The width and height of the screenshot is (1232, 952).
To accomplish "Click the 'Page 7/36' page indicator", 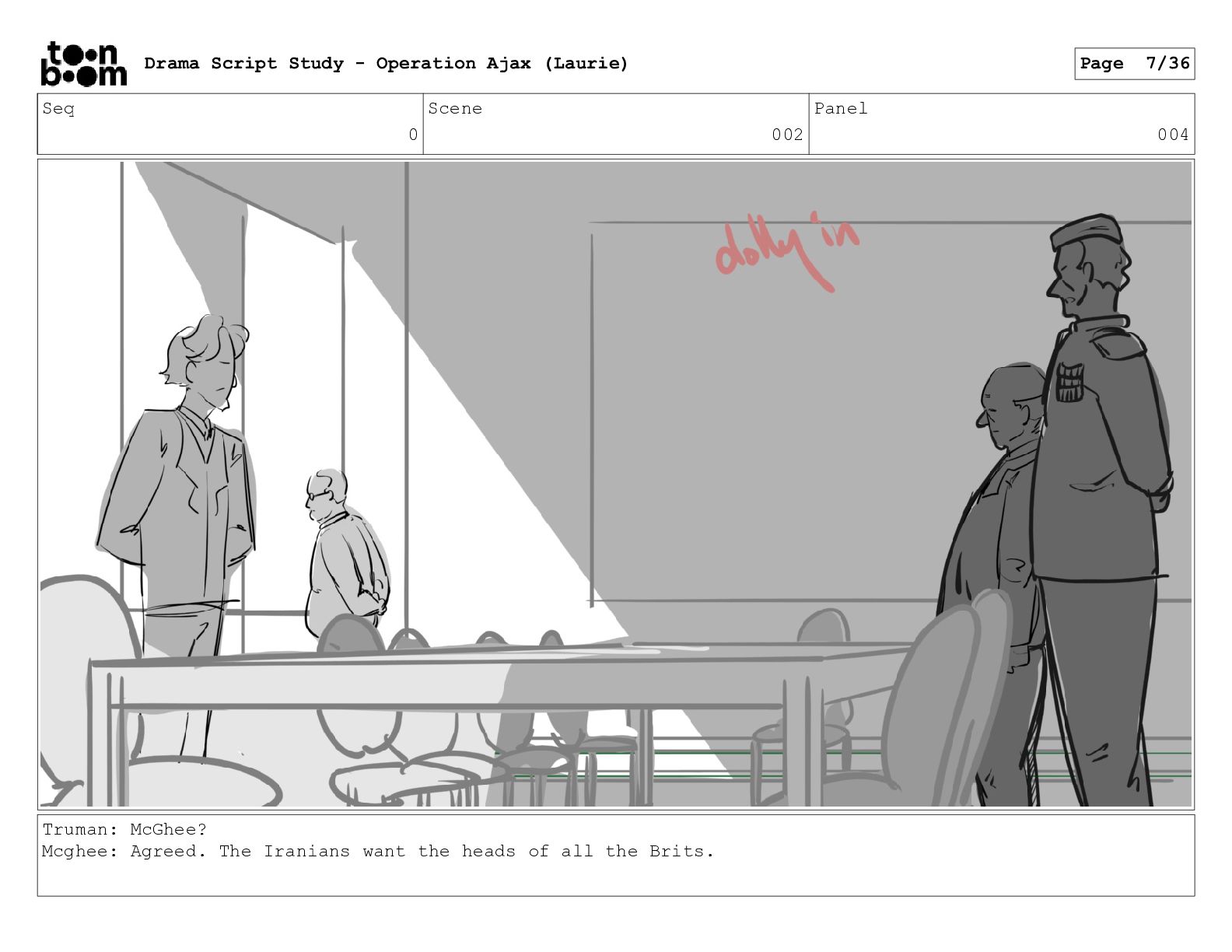I will 1135,64.
